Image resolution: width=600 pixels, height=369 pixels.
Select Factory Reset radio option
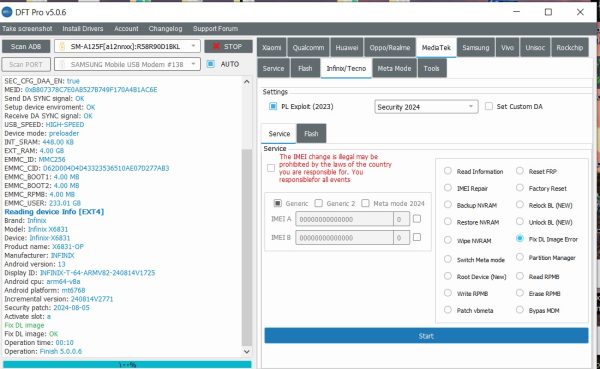tap(519, 188)
